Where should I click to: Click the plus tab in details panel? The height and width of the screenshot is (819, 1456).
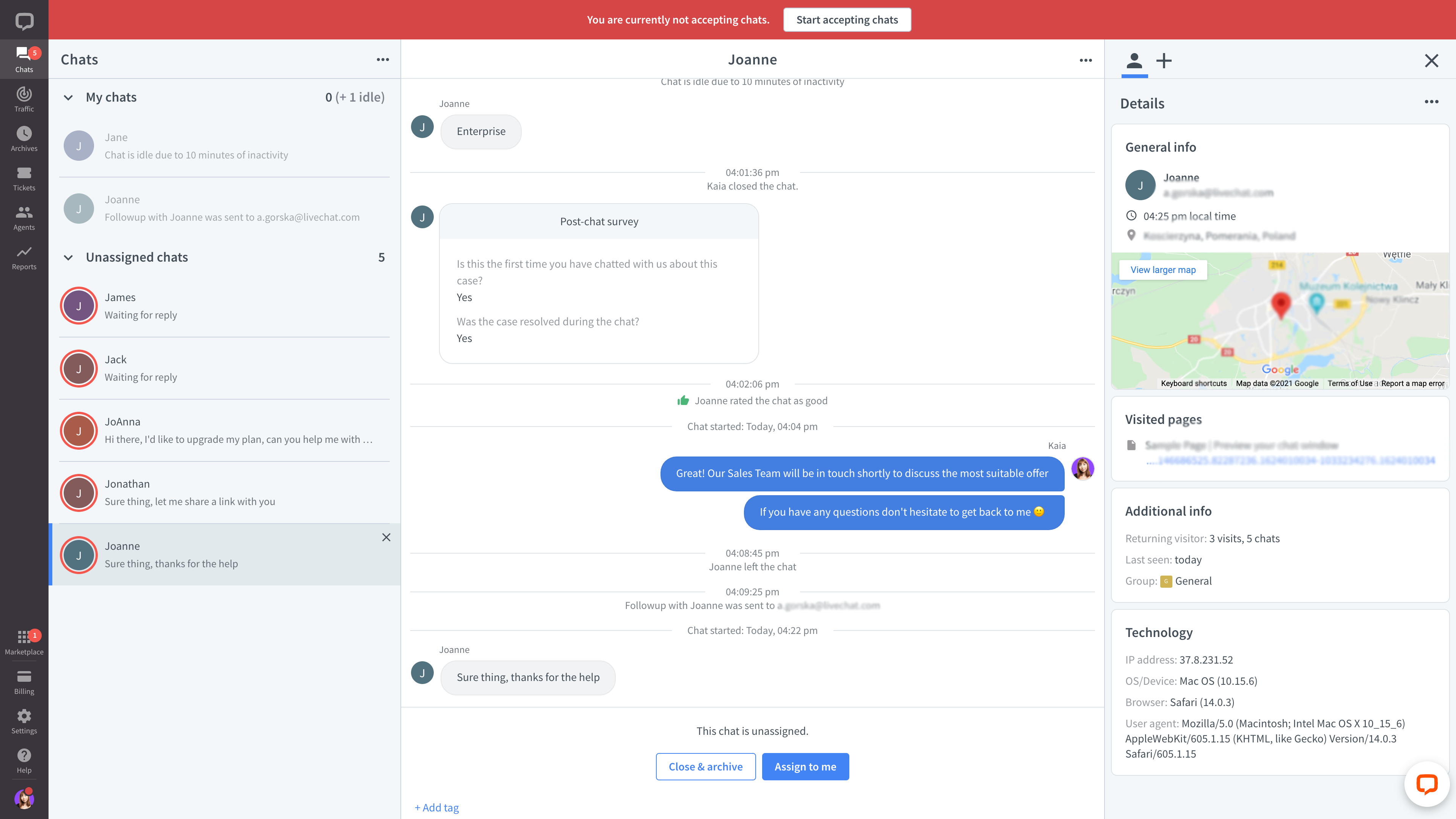tap(1164, 61)
